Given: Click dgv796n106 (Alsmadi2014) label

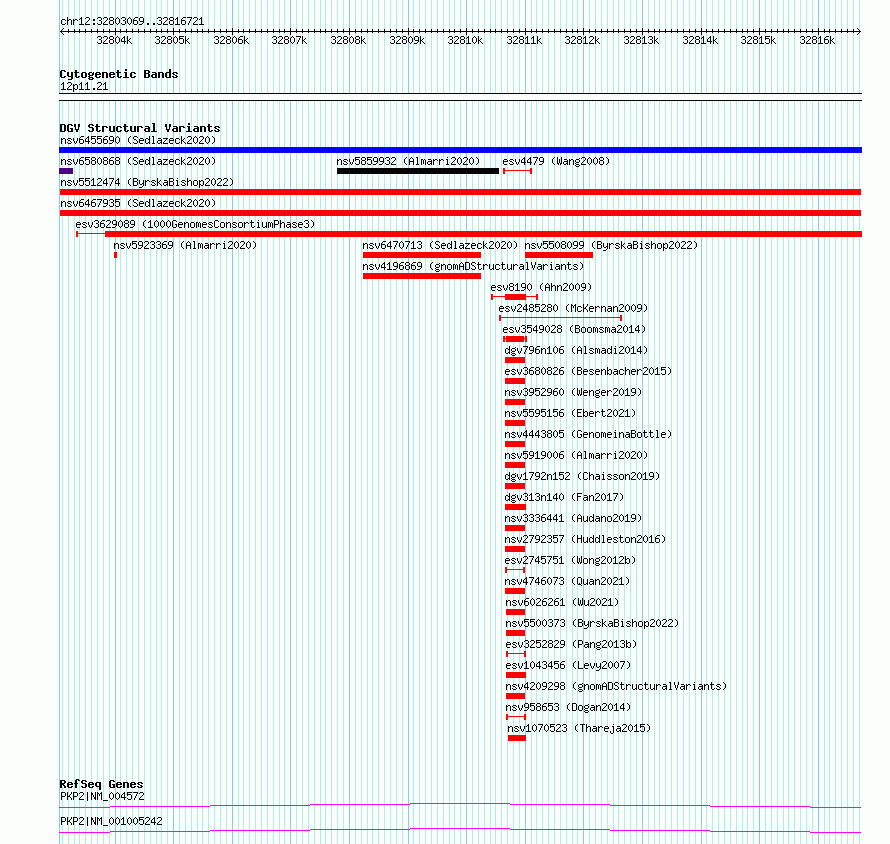Looking at the screenshot, I should pos(576,350).
